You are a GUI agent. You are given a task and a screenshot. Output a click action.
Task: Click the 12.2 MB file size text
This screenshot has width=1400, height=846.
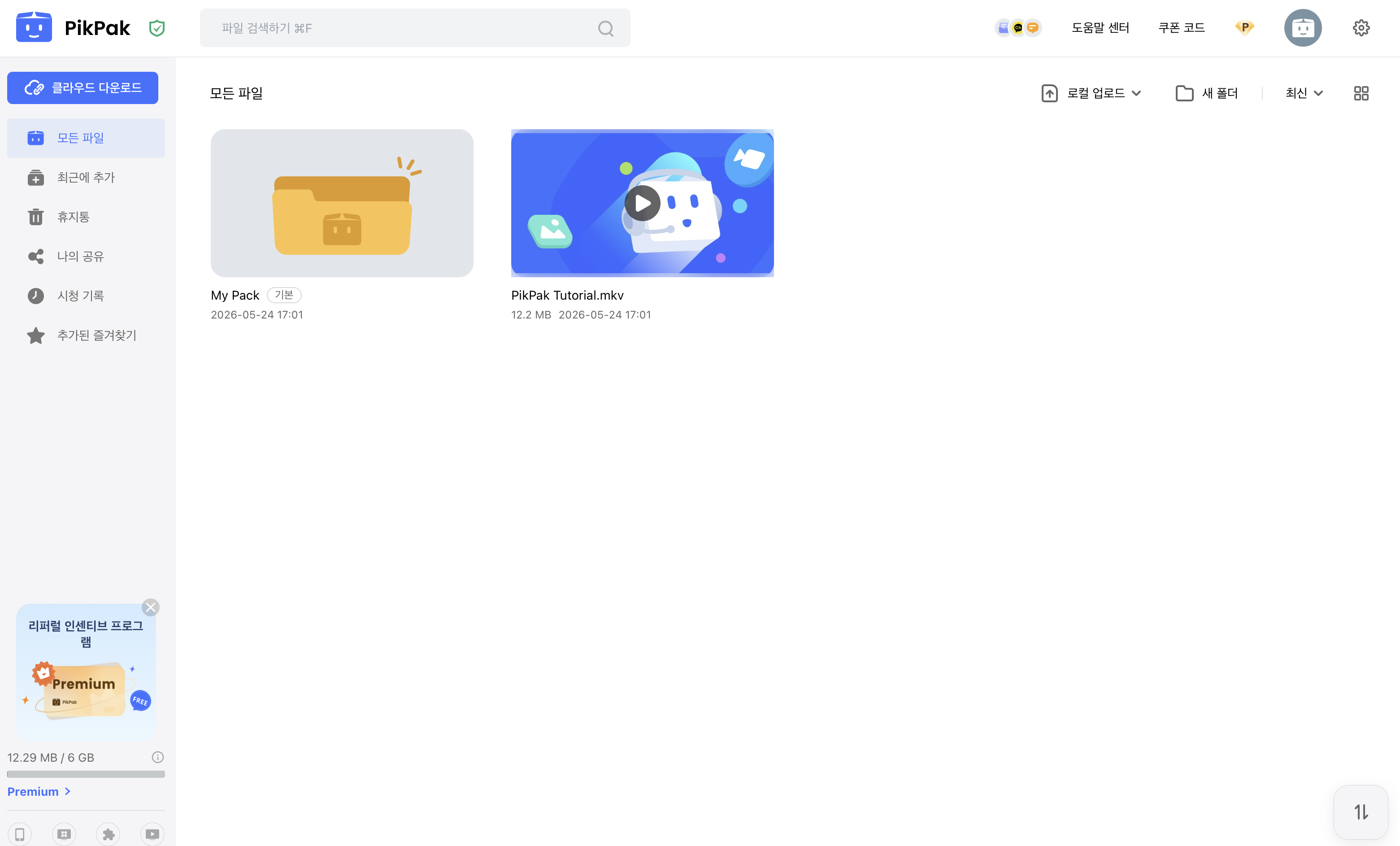[x=530, y=315]
